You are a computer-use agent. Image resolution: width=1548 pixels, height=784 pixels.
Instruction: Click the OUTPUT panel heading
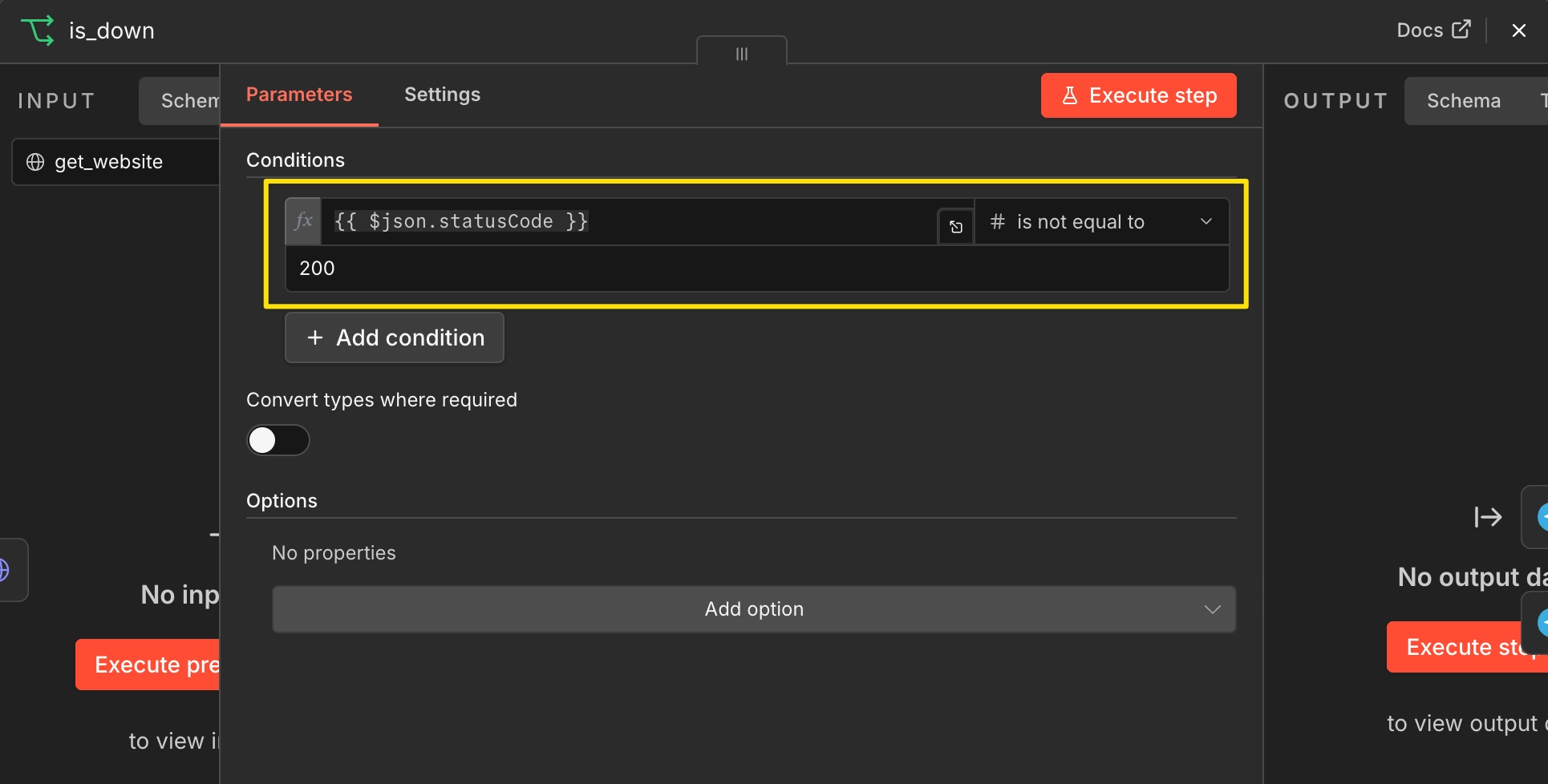pos(1335,101)
